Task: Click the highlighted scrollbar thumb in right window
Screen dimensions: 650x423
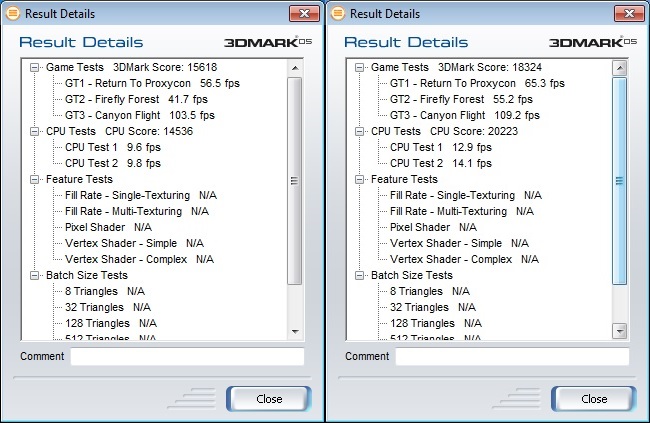Action: [x=620, y=181]
